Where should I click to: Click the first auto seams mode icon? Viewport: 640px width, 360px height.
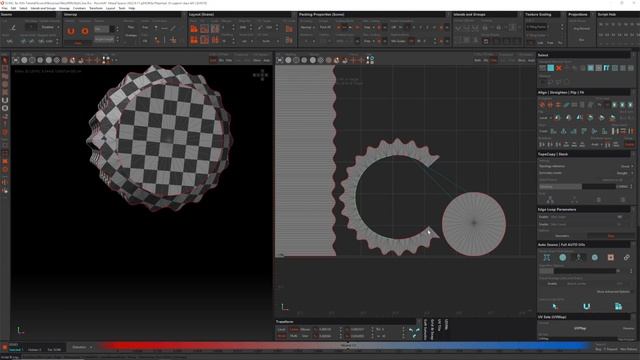click(547, 258)
